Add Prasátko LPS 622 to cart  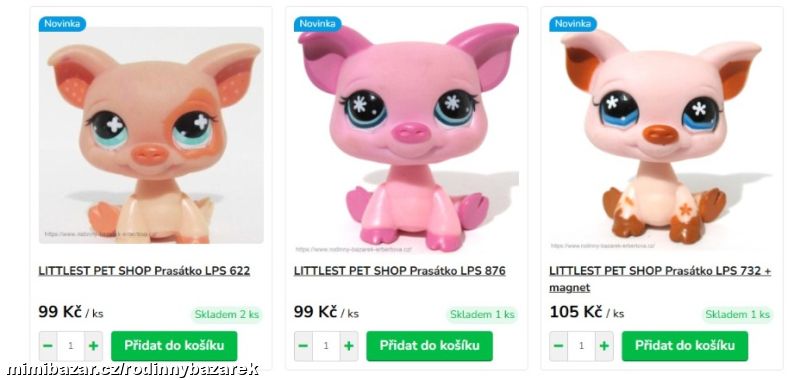(x=174, y=346)
